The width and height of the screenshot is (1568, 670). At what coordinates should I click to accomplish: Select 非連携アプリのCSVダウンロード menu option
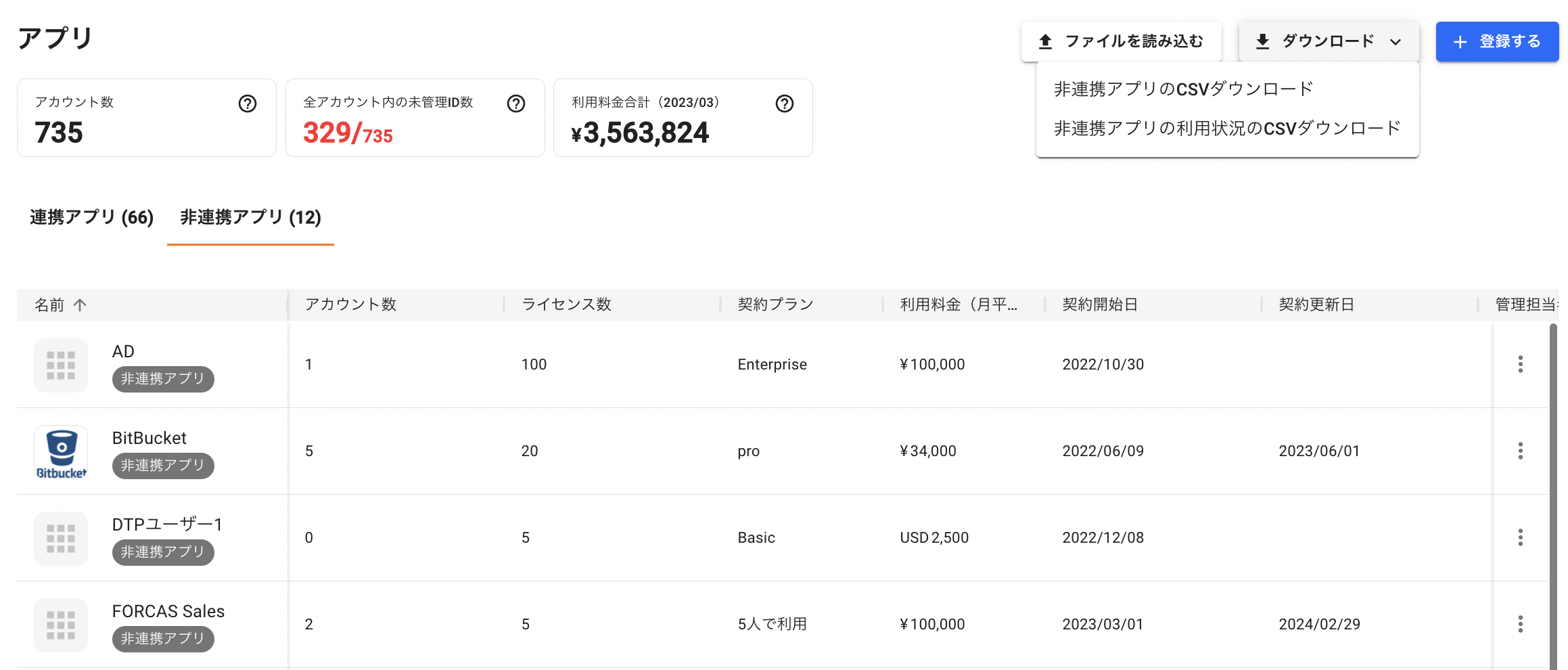pyautogui.click(x=1183, y=89)
